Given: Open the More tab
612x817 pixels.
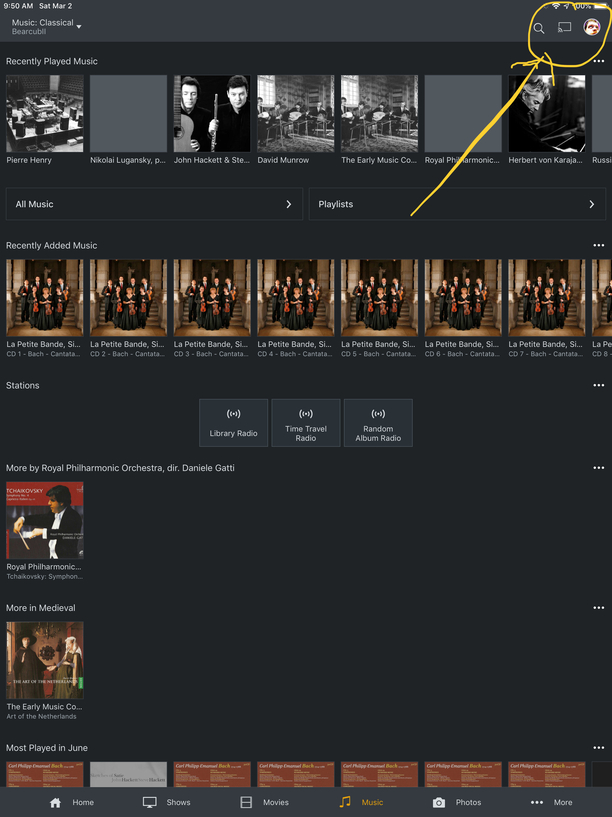Looking at the screenshot, I should pyautogui.click(x=552, y=802).
